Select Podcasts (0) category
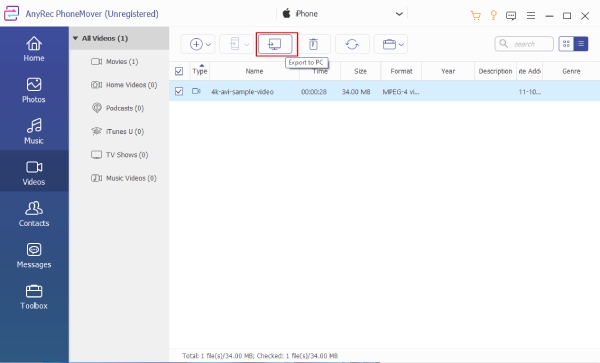Viewport: 600px width, 363px height. [118, 108]
